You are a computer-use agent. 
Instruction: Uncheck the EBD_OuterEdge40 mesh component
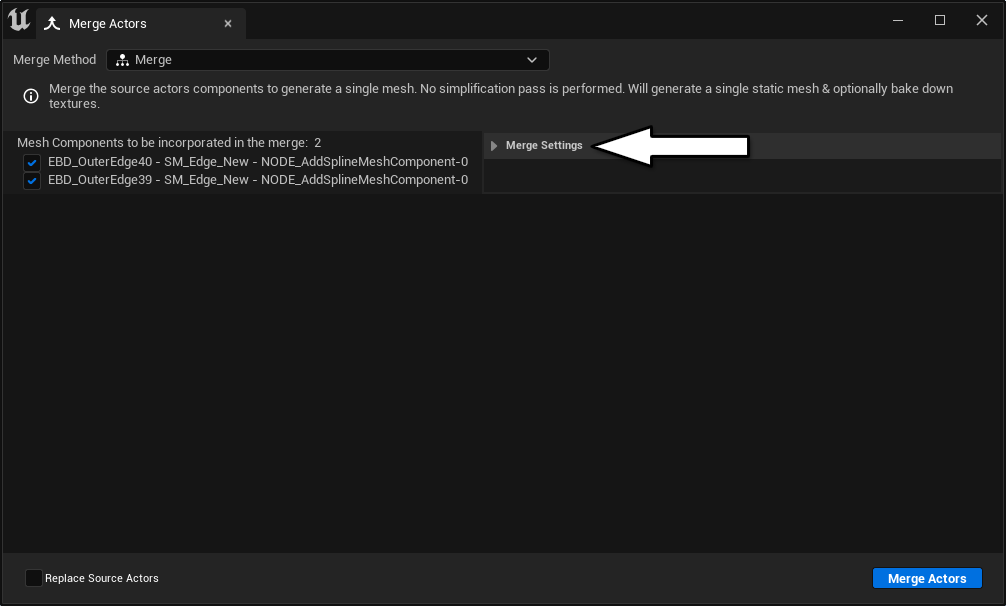click(x=32, y=162)
